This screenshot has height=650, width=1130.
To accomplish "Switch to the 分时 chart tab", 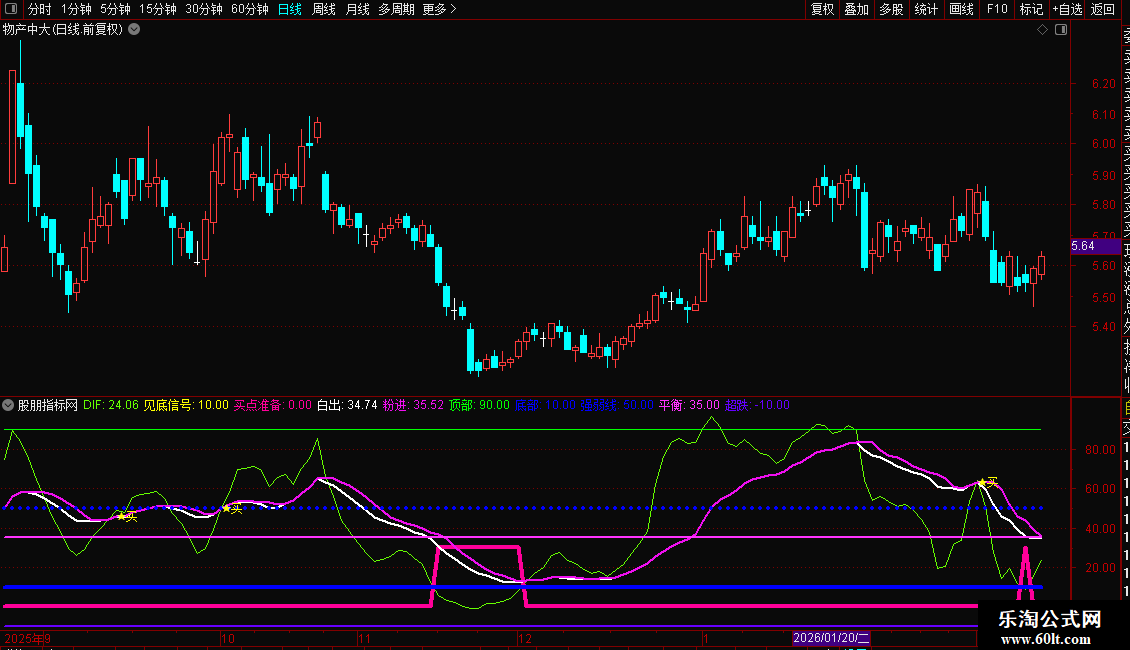I will click(39, 9).
